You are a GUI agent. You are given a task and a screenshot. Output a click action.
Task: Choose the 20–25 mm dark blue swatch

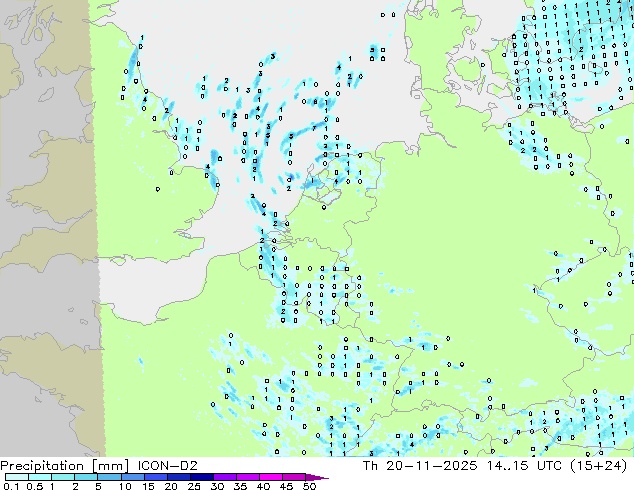point(178,477)
